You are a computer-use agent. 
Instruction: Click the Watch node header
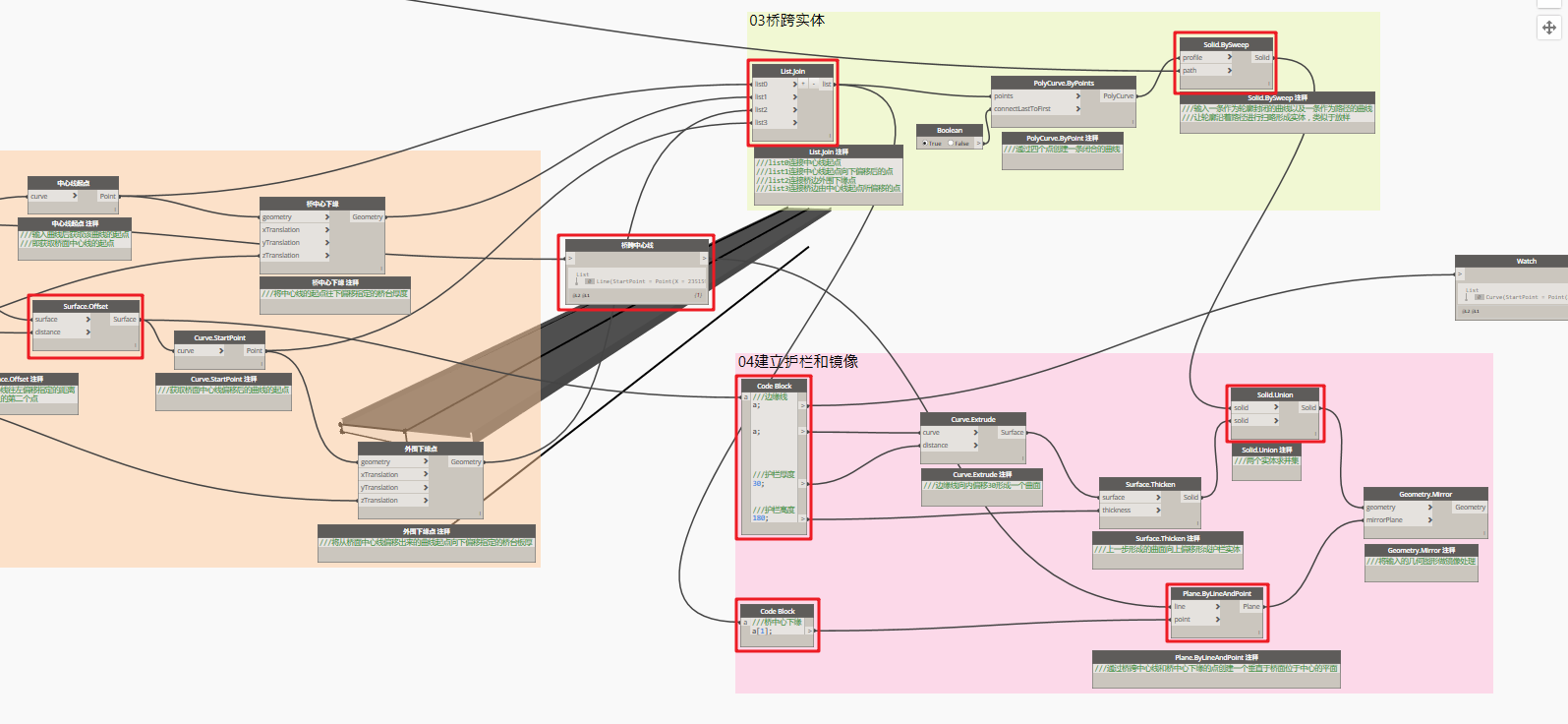(x=1512, y=262)
